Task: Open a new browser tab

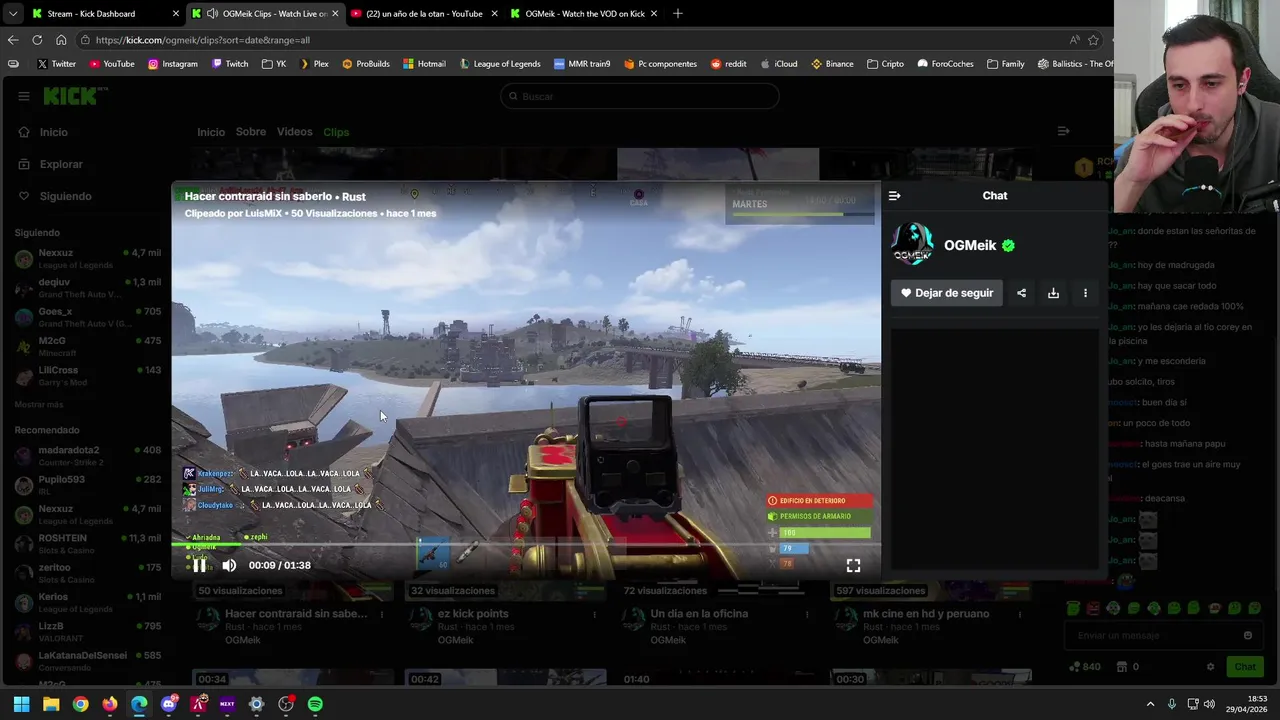Action: click(678, 14)
